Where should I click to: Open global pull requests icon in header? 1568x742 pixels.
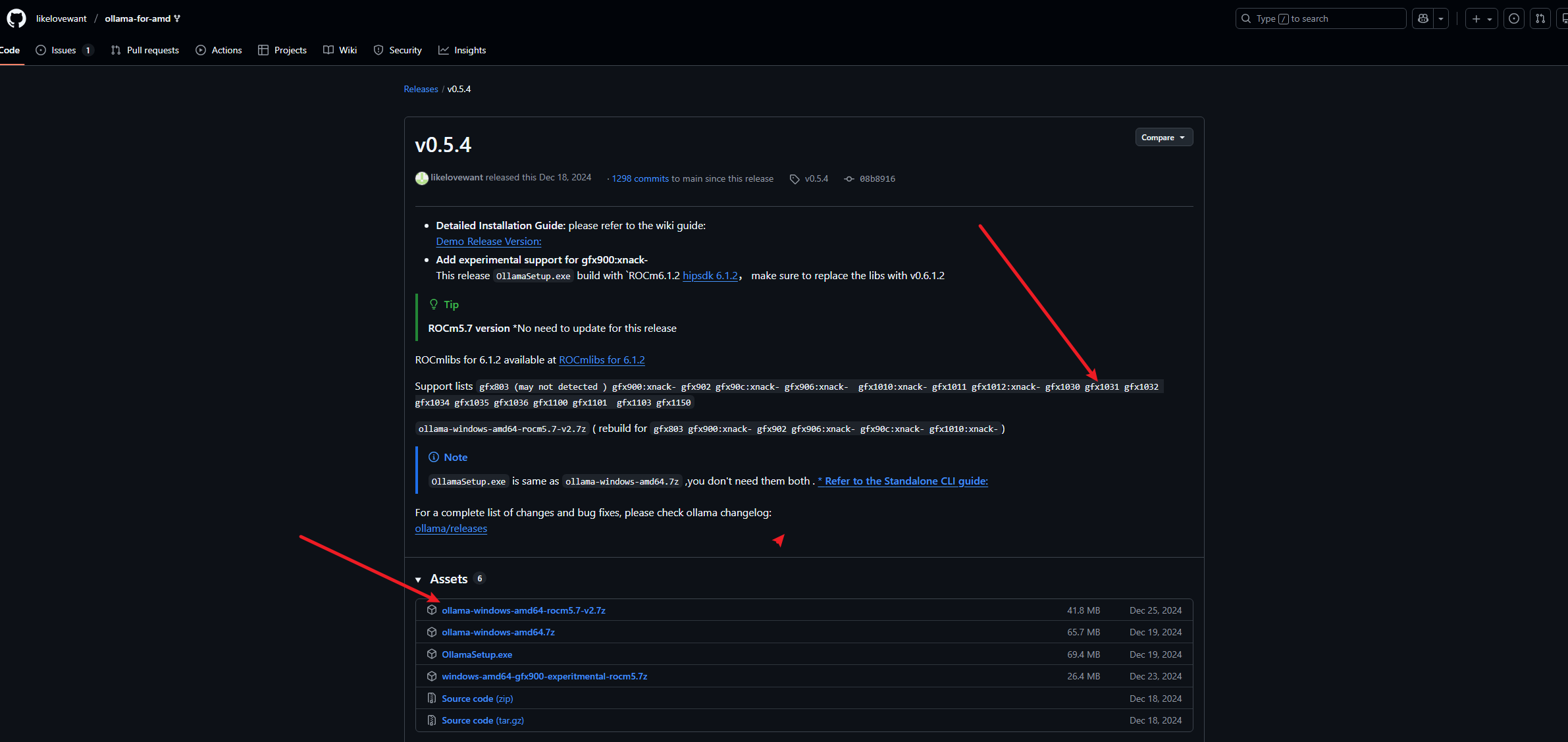(1540, 18)
